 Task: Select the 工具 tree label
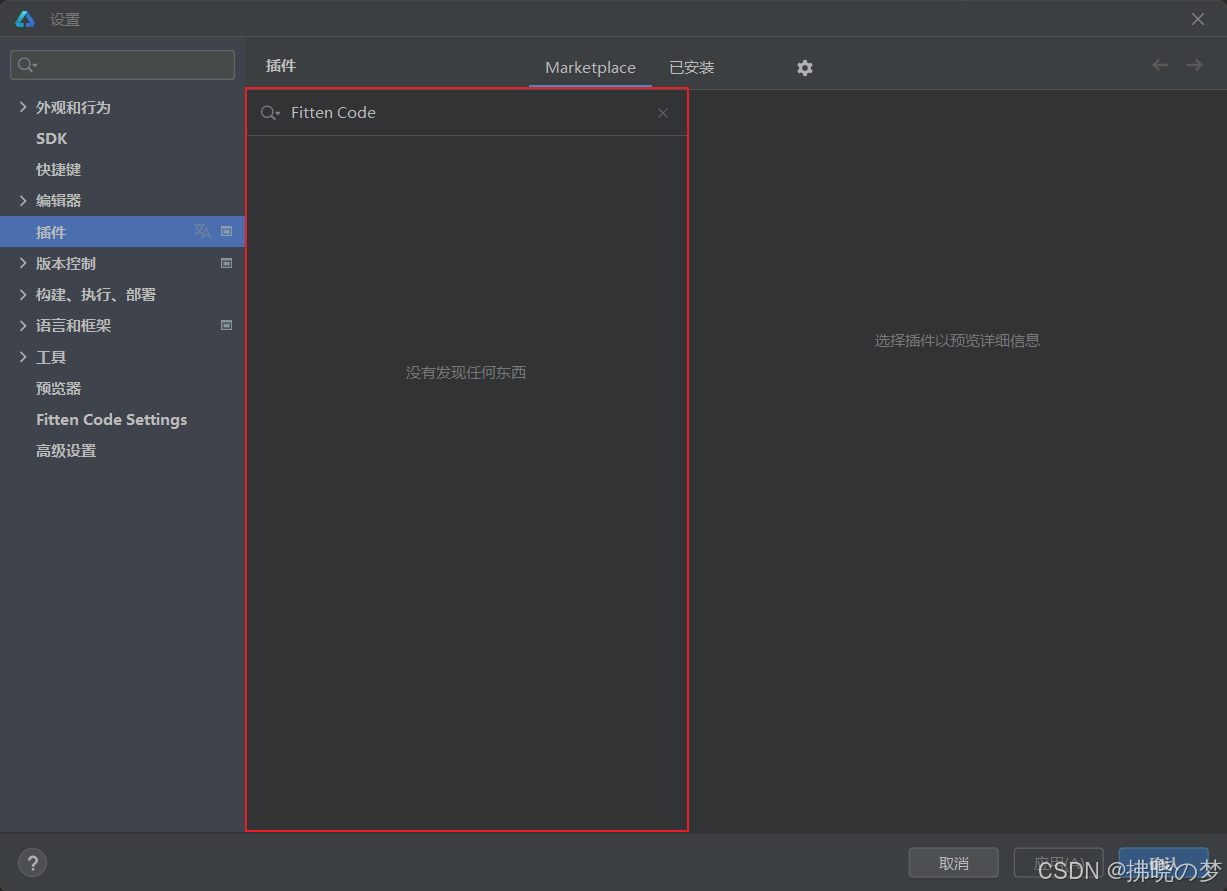(51, 357)
